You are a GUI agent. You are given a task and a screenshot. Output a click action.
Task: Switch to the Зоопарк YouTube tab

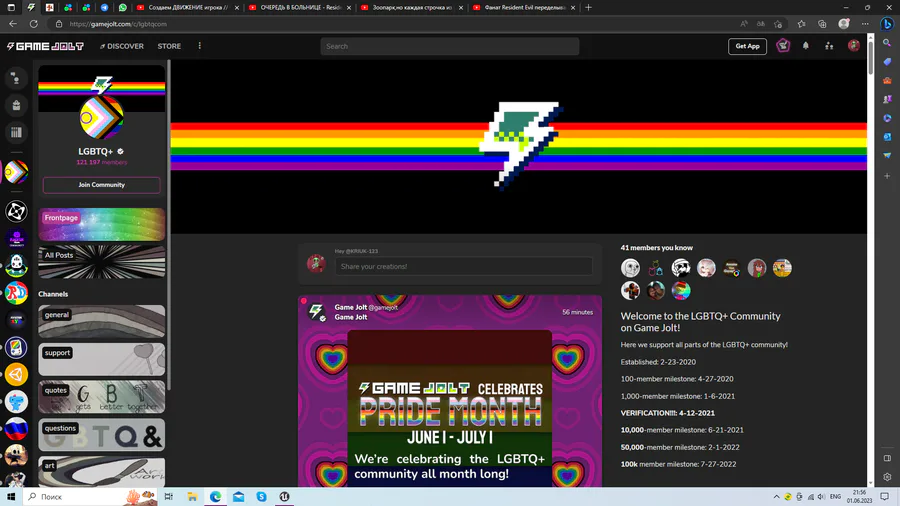point(412,7)
